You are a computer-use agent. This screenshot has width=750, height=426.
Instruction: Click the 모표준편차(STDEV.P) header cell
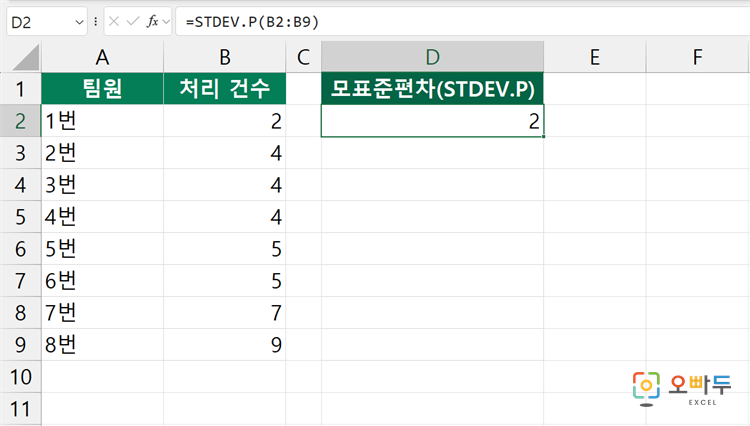click(432, 88)
